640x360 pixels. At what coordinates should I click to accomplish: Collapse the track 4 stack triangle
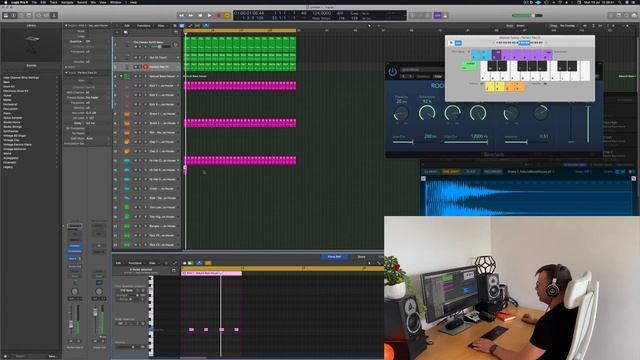pyautogui.click(x=121, y=76)
